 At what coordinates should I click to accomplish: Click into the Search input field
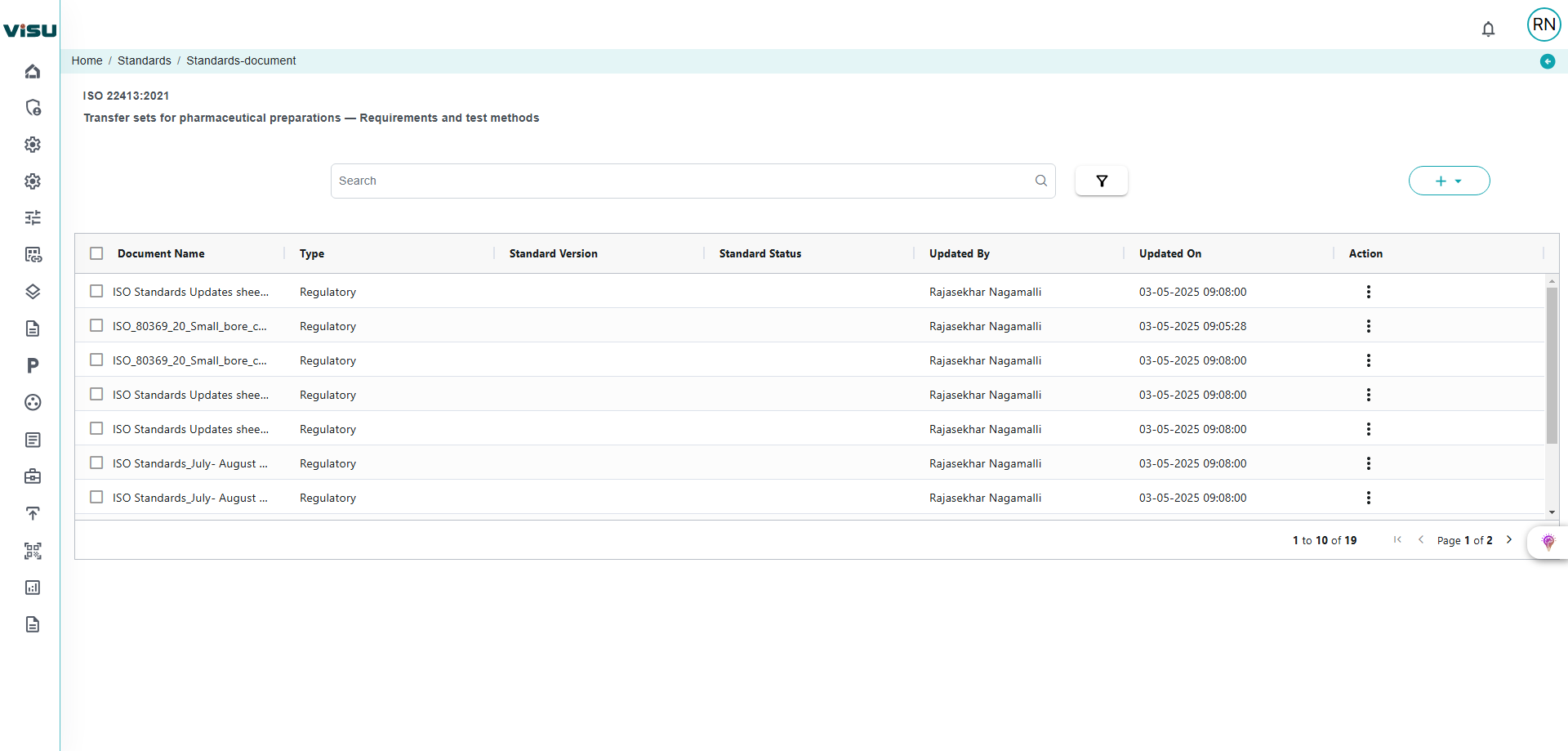[682, 181]
